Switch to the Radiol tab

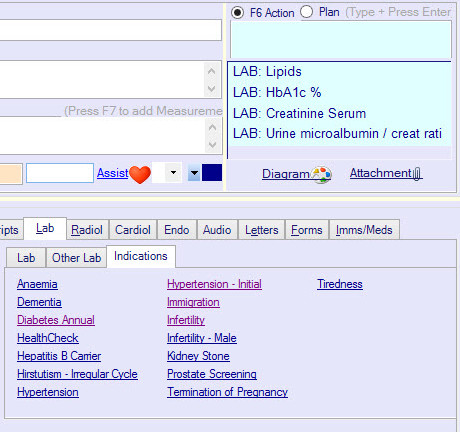(x=87, y=230)
